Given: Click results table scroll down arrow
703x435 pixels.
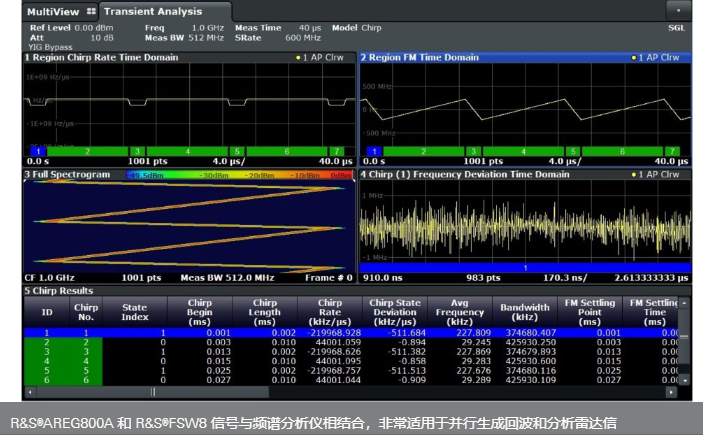Looking at the screenshot, I should tap(684, 380).
